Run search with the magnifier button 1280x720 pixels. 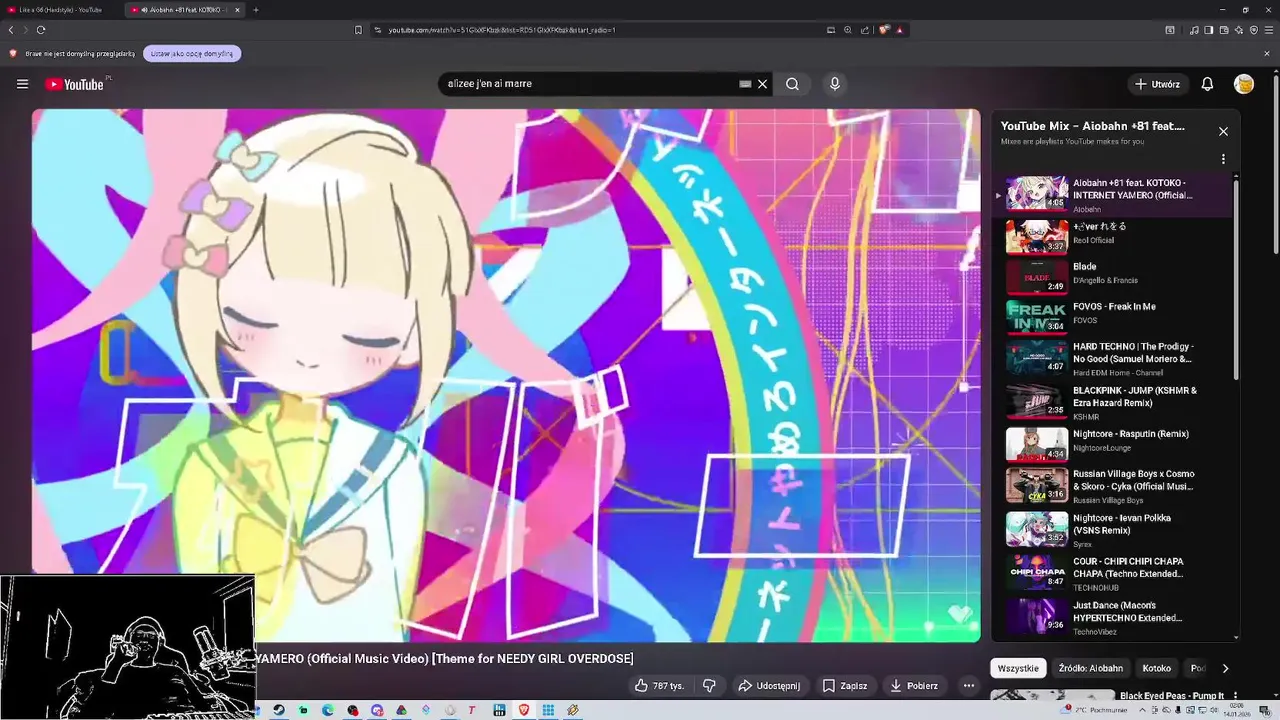792,84
